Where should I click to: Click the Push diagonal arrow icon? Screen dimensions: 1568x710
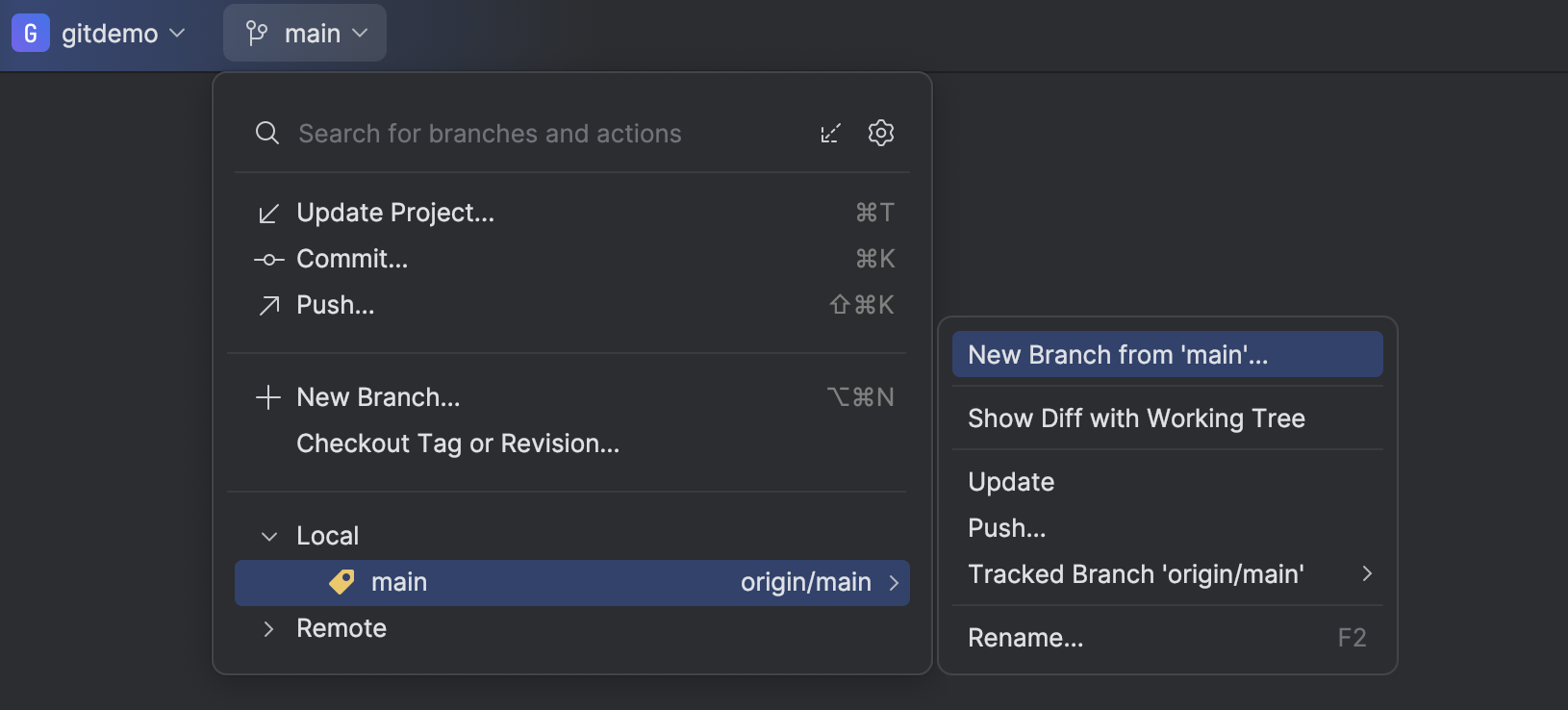click(267, 305)
